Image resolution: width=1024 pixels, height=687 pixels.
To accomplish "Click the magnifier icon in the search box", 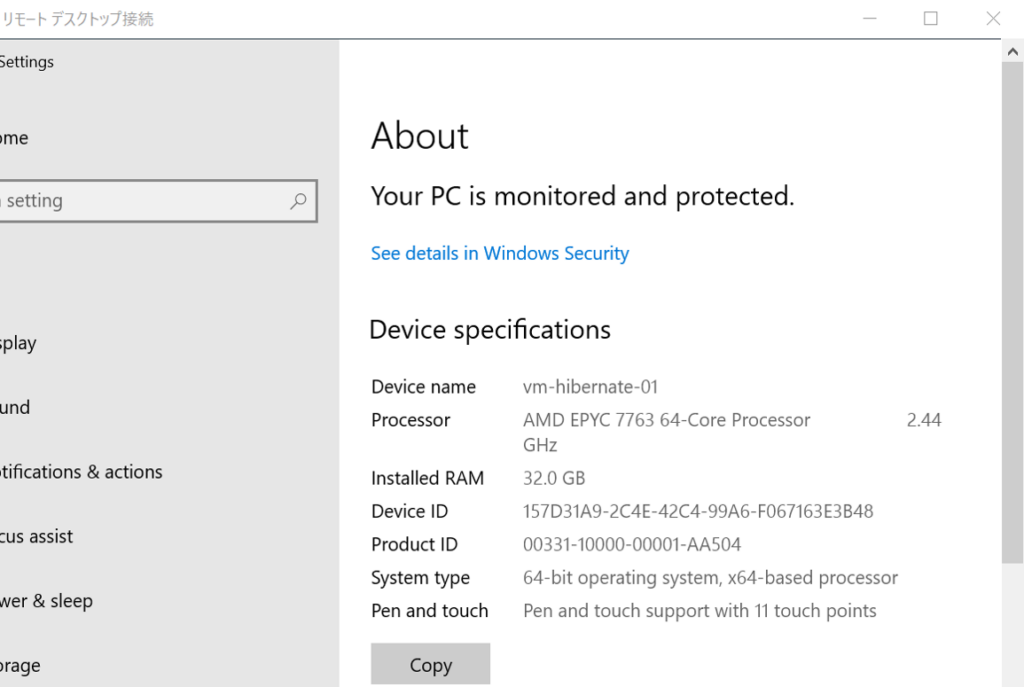I will (298, 201).
